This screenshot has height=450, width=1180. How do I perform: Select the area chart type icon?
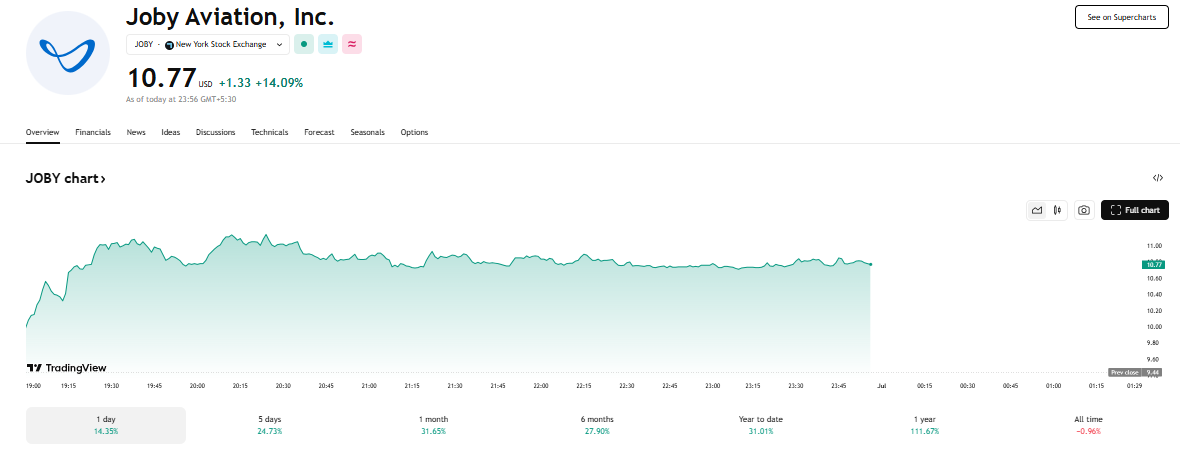(x=1037, y=211)
